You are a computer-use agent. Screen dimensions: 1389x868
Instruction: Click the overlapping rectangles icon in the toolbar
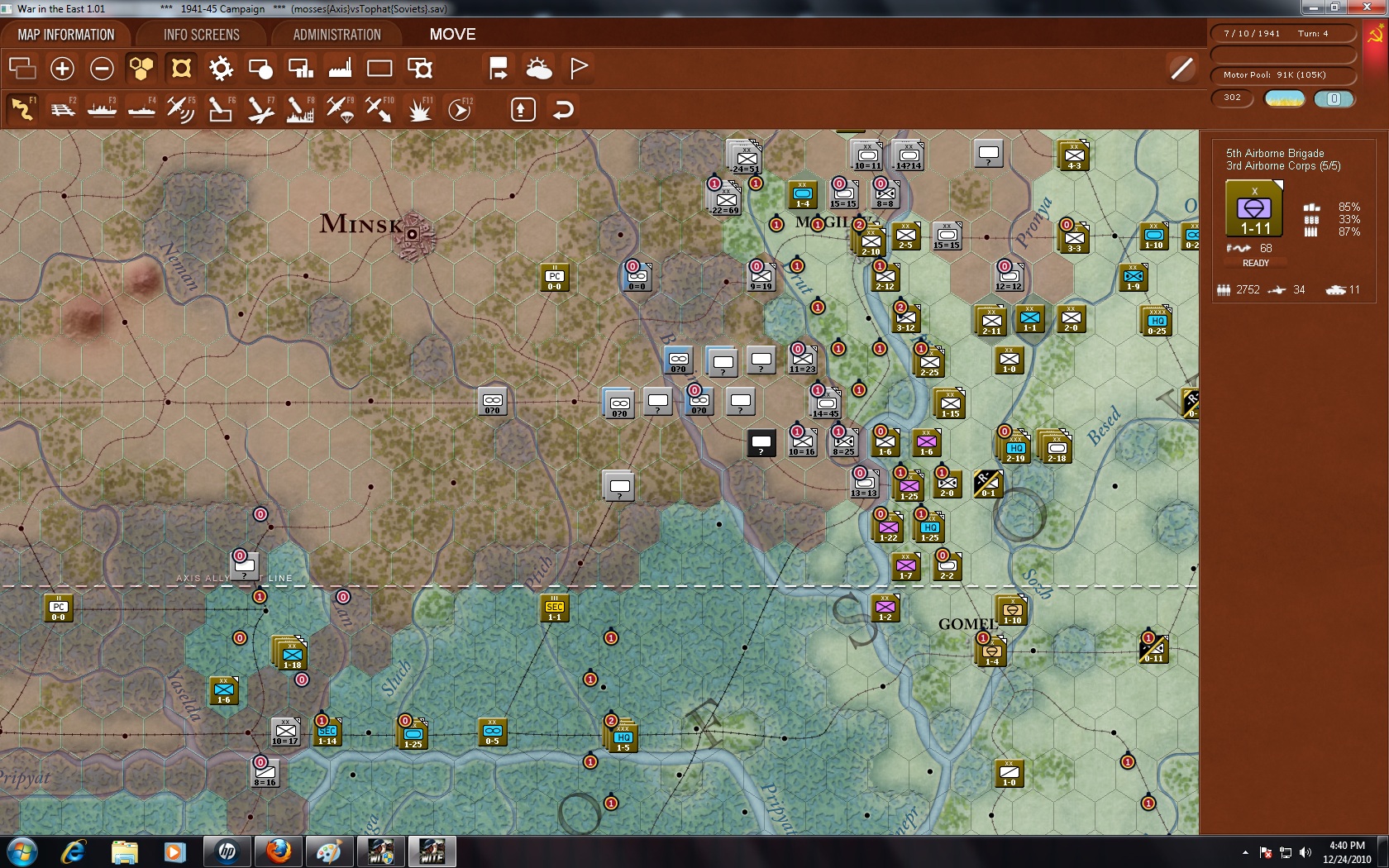point(22,69)
